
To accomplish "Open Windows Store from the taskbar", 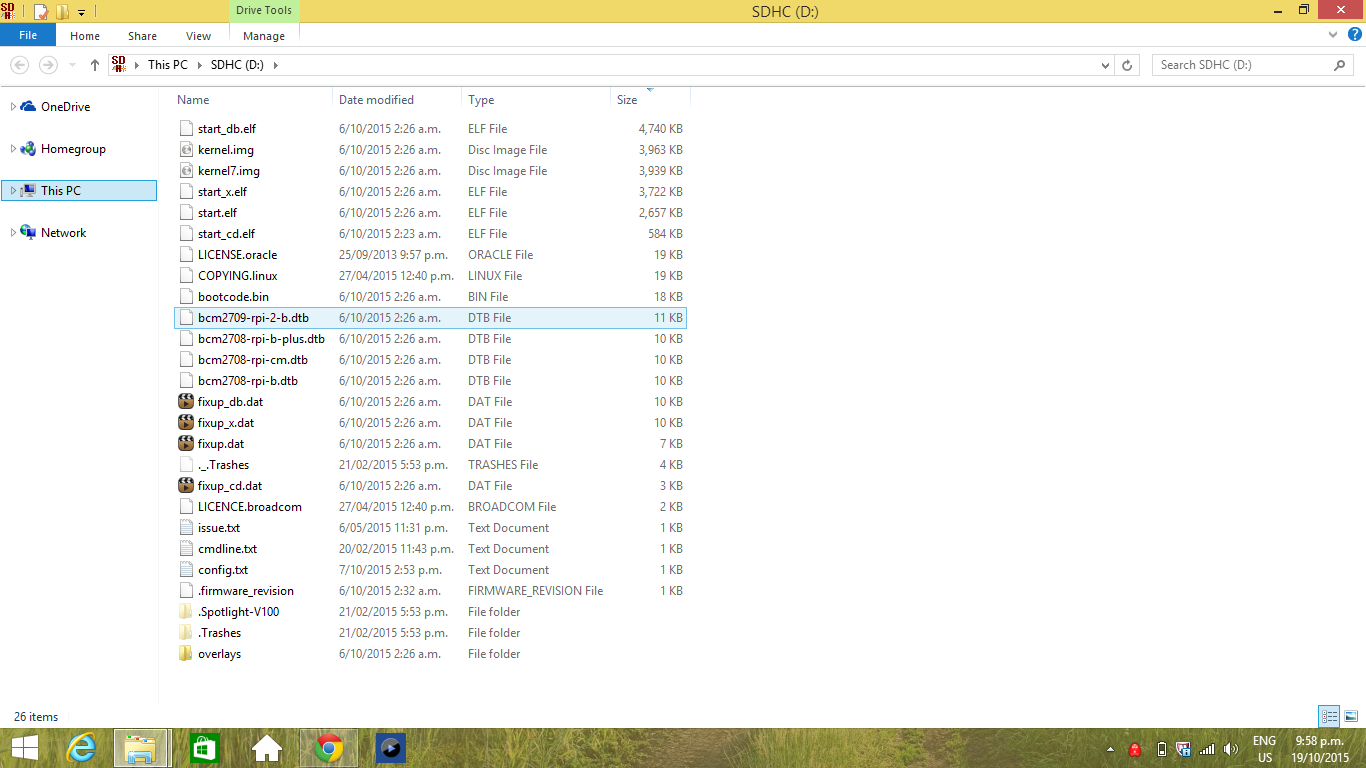I will pos(204,748).
